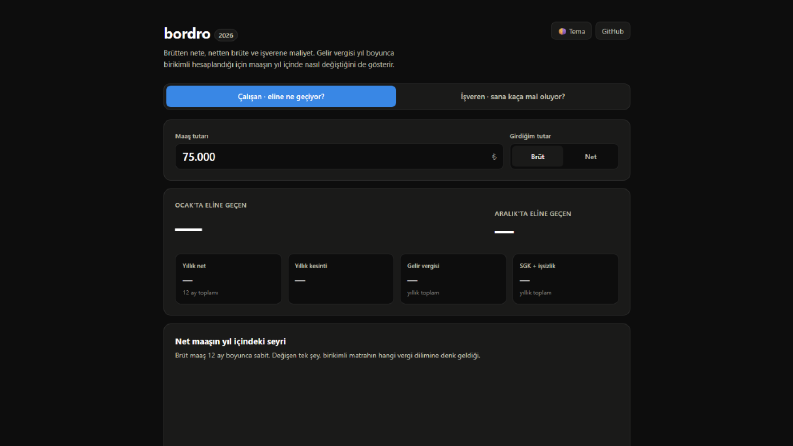Switch to the İşveren tab
This screenshot has width=793, height=446.
512,97
